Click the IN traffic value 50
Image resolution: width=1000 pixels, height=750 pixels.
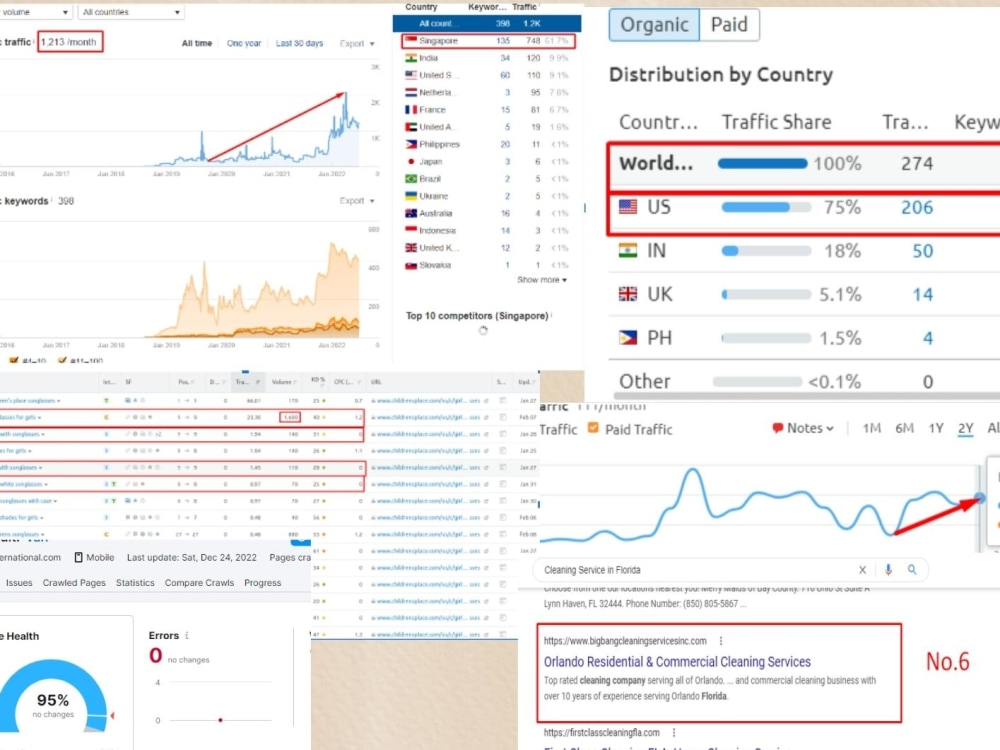coord(922,251)
